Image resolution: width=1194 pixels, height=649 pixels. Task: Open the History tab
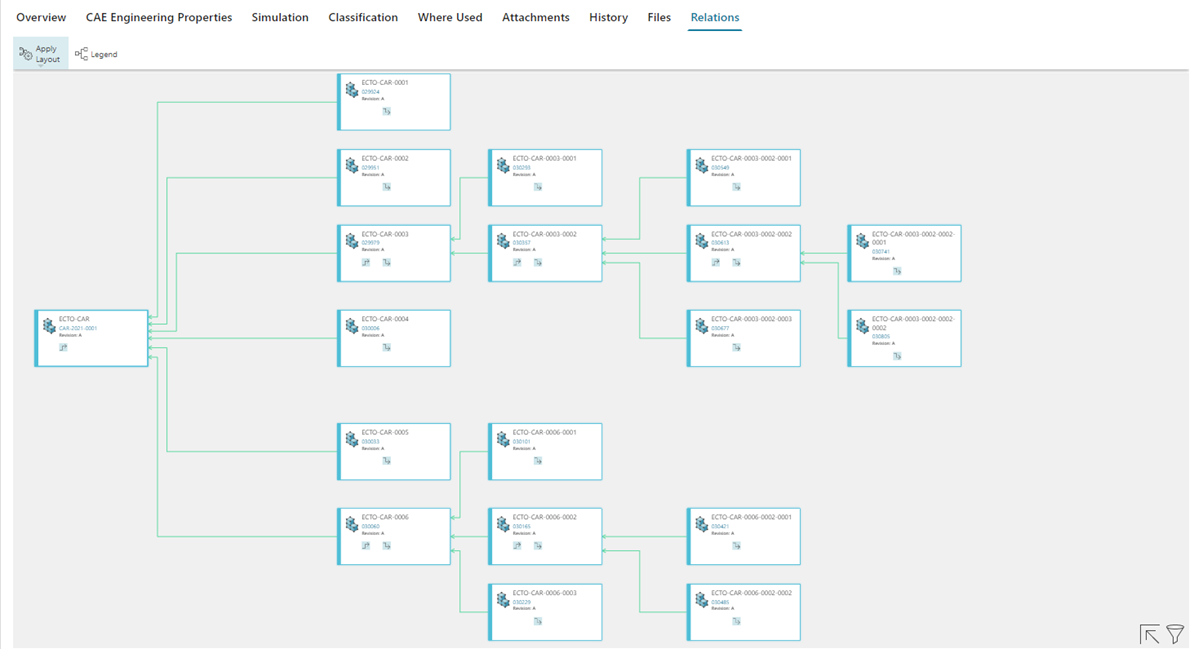pyautogui.click(x=608, y=17)
